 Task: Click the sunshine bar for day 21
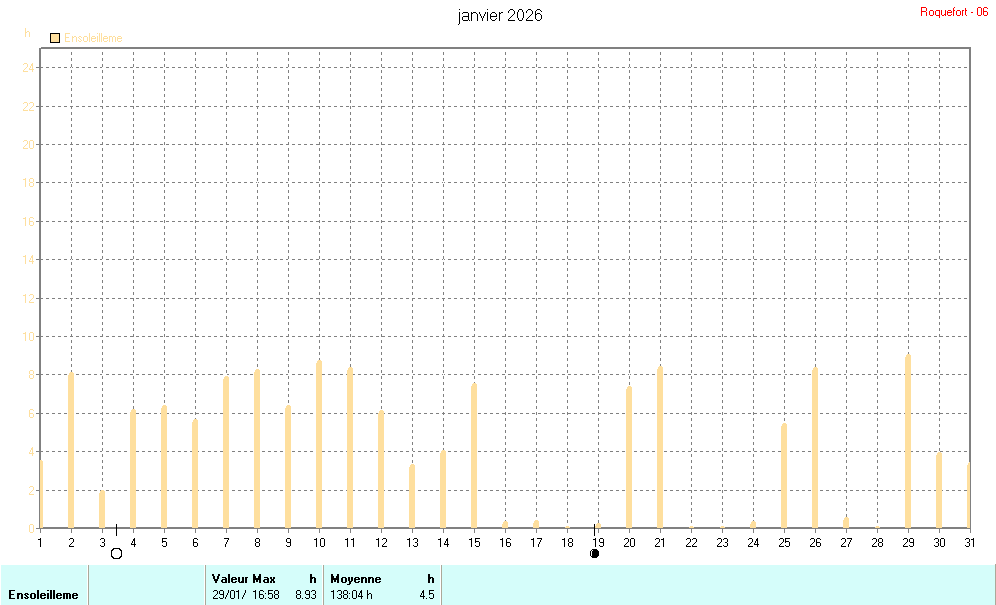tap(660, 446)
